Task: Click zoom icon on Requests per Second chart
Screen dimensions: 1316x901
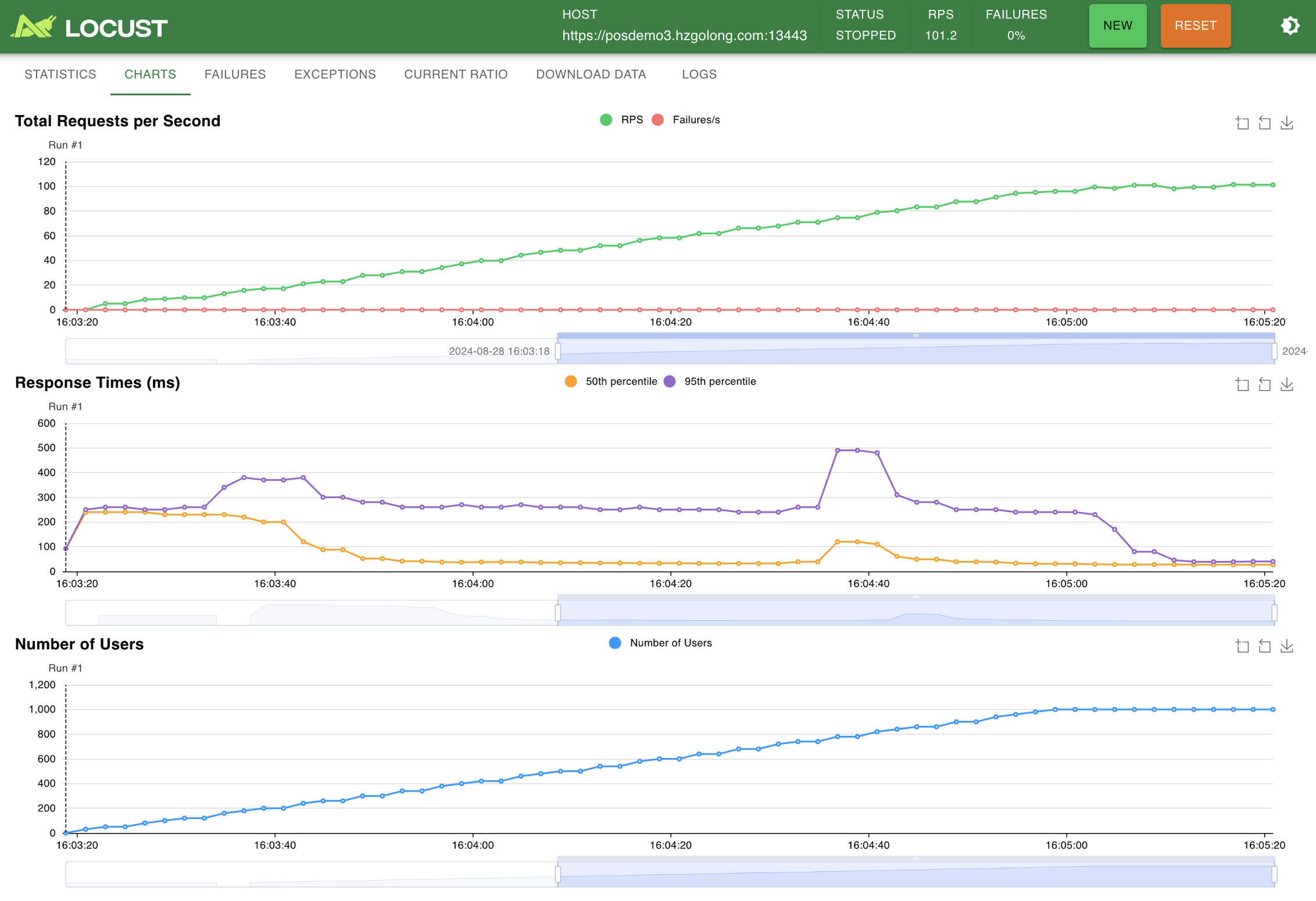Action: pyautogui.click(x=1242, y=123)
